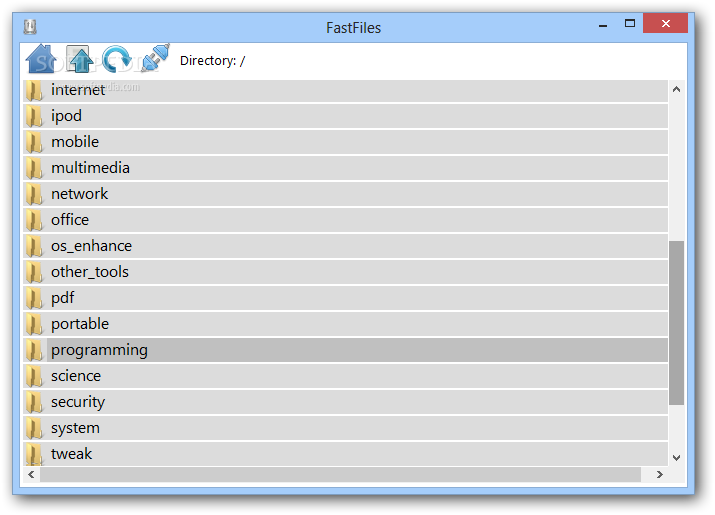Maximize the FastFiles window
Image resolution: width=715 pixels, height=515 pixels.
[x=630, y=24]
